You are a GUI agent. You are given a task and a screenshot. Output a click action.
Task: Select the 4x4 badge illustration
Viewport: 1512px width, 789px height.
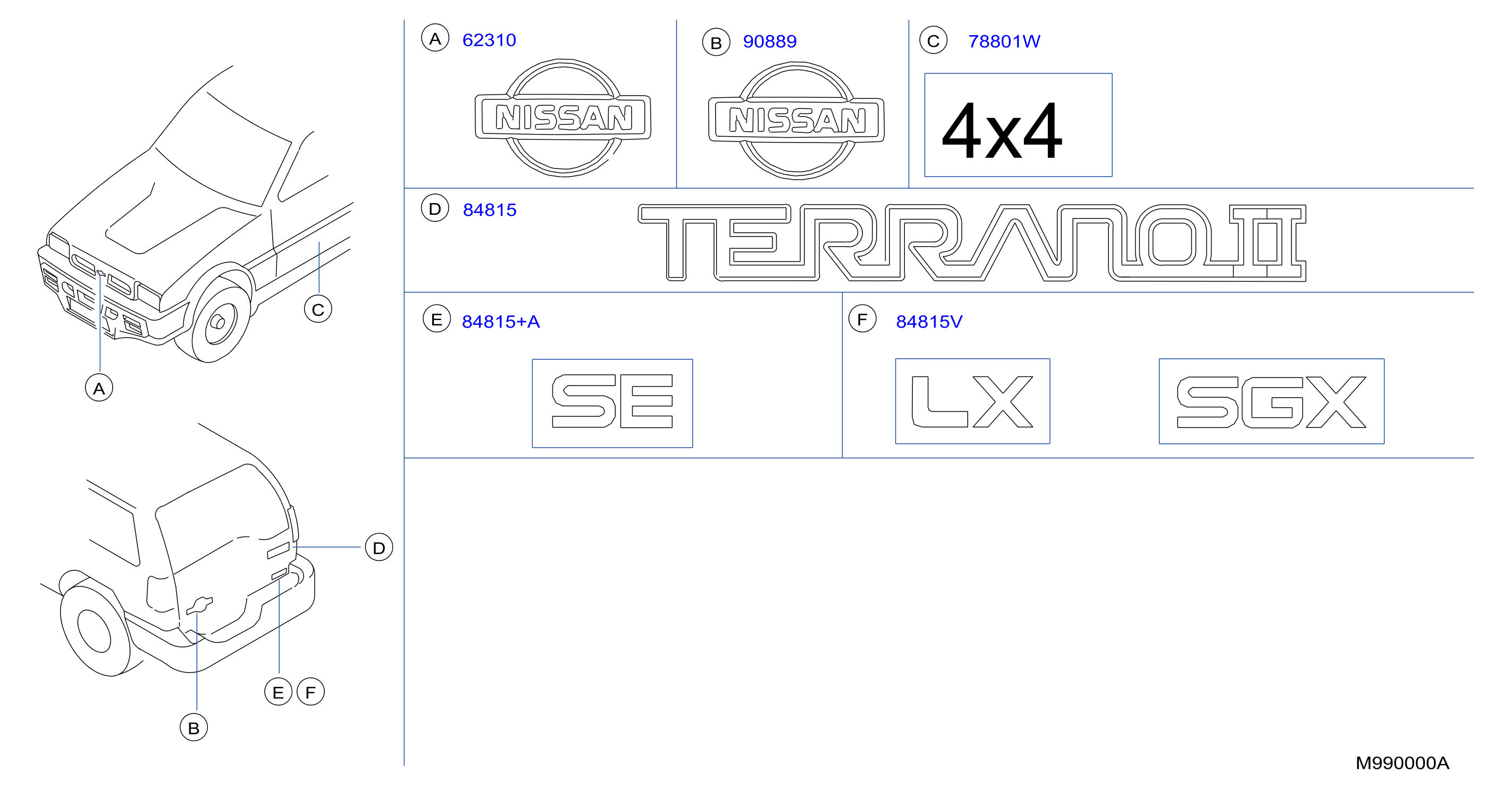[1019, 125]
